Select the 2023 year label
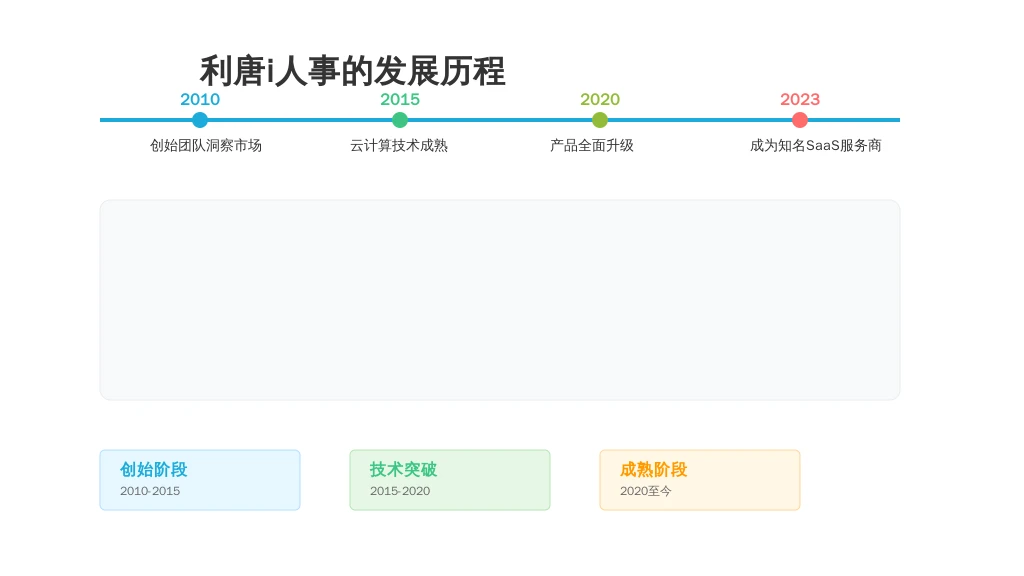 799,99
